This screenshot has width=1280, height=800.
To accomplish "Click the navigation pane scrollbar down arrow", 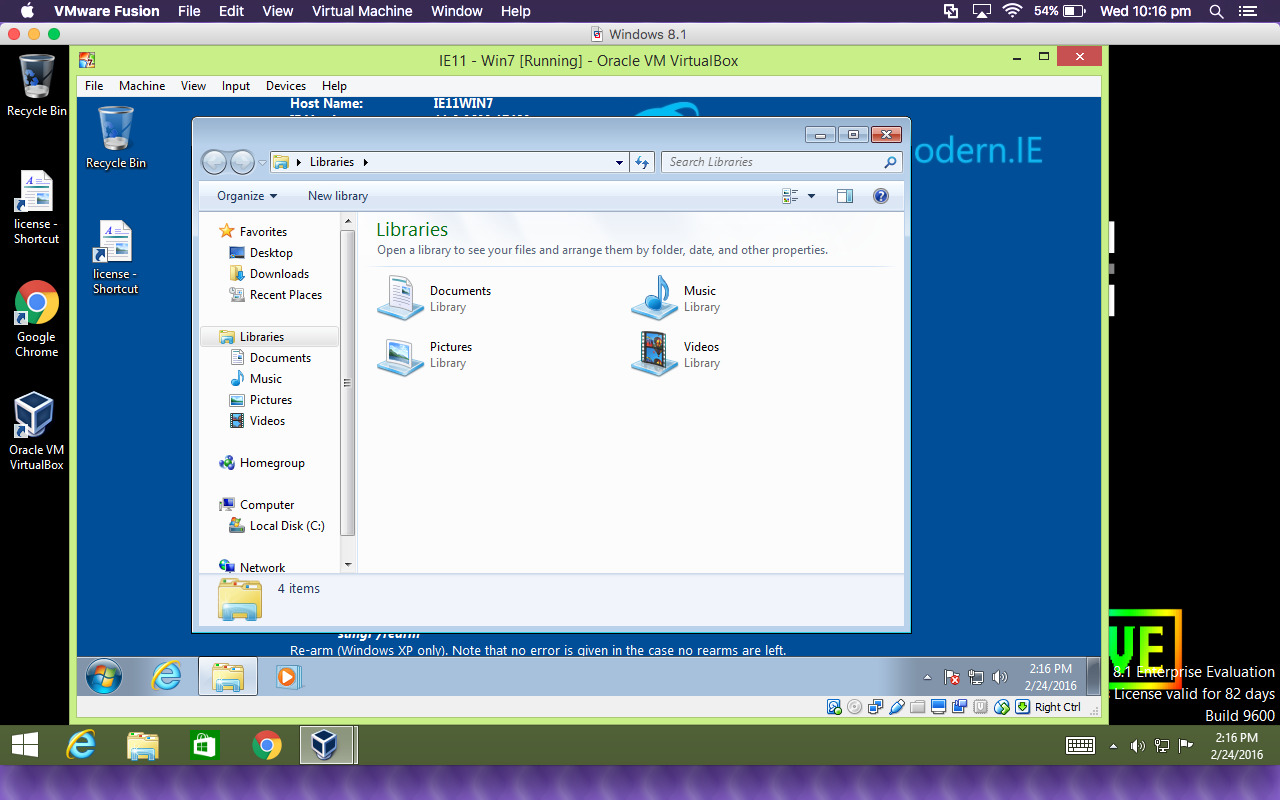I will pyautogui.click(x=348, y=565).
